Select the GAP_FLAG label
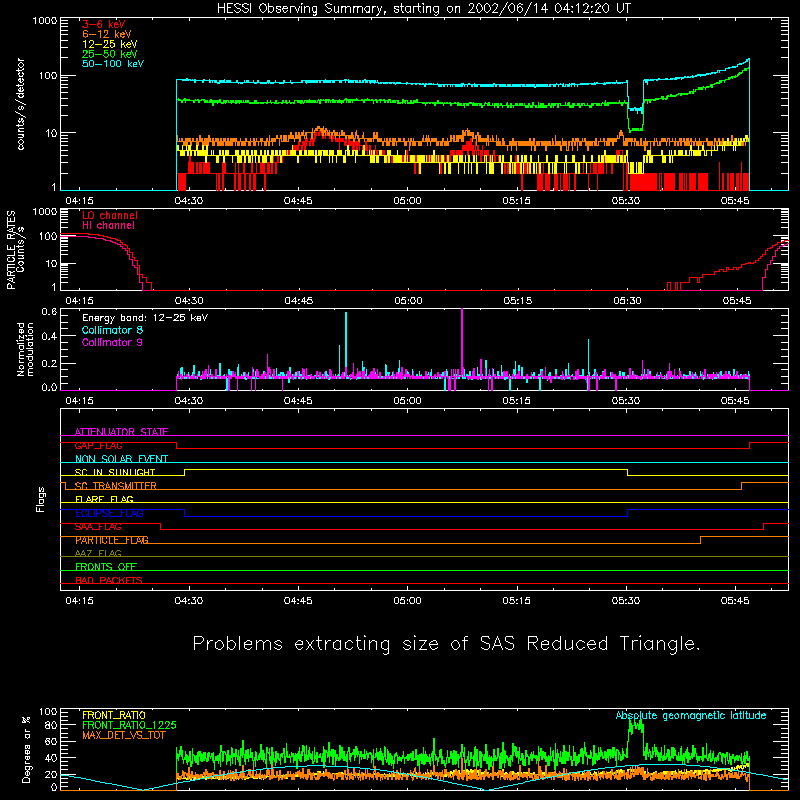Viewport: 800px width, 800px height. click(x=98, y=445)
